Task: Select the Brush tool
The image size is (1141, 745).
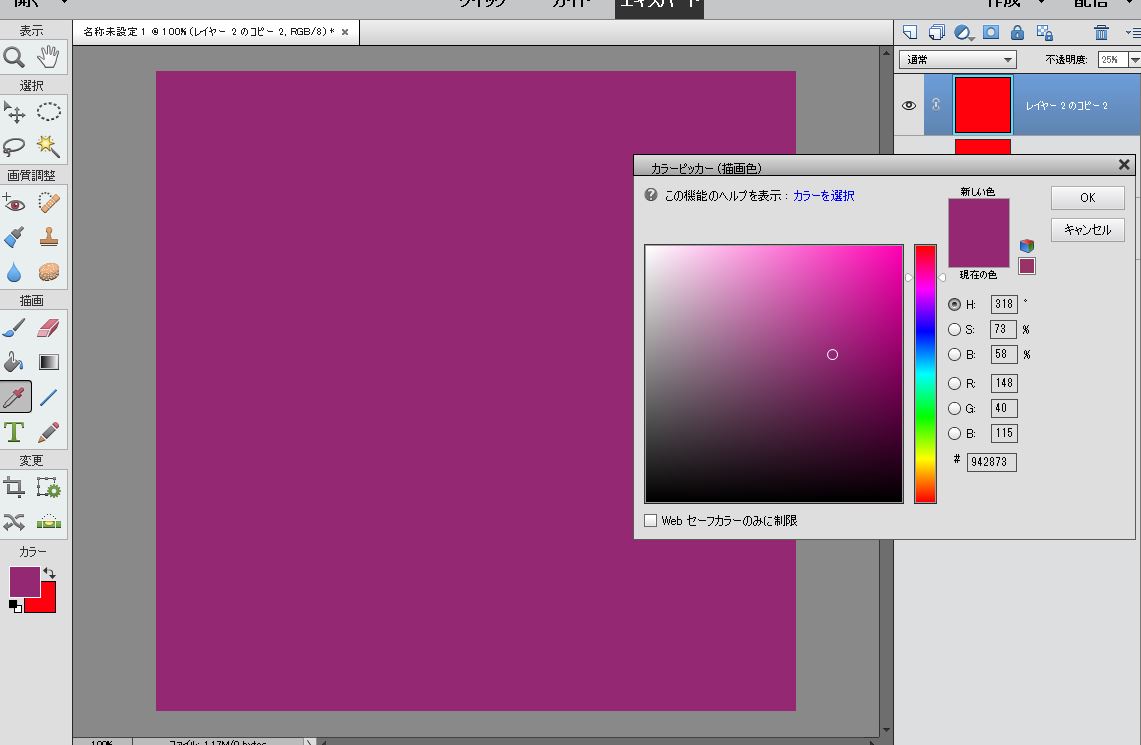Action: tap(14, 327)
